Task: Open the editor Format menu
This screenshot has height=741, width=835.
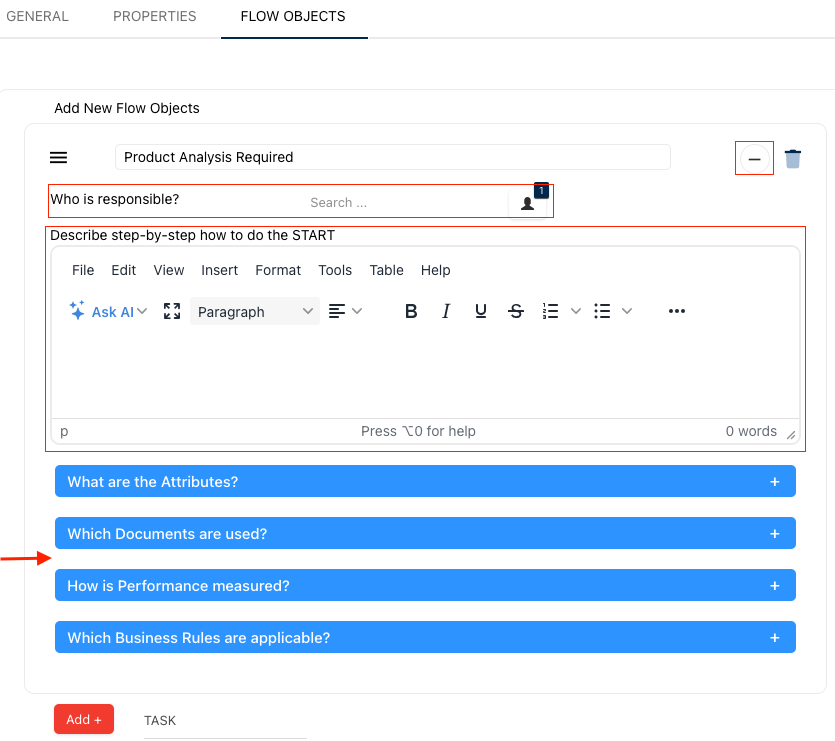Action: point(278,271)
